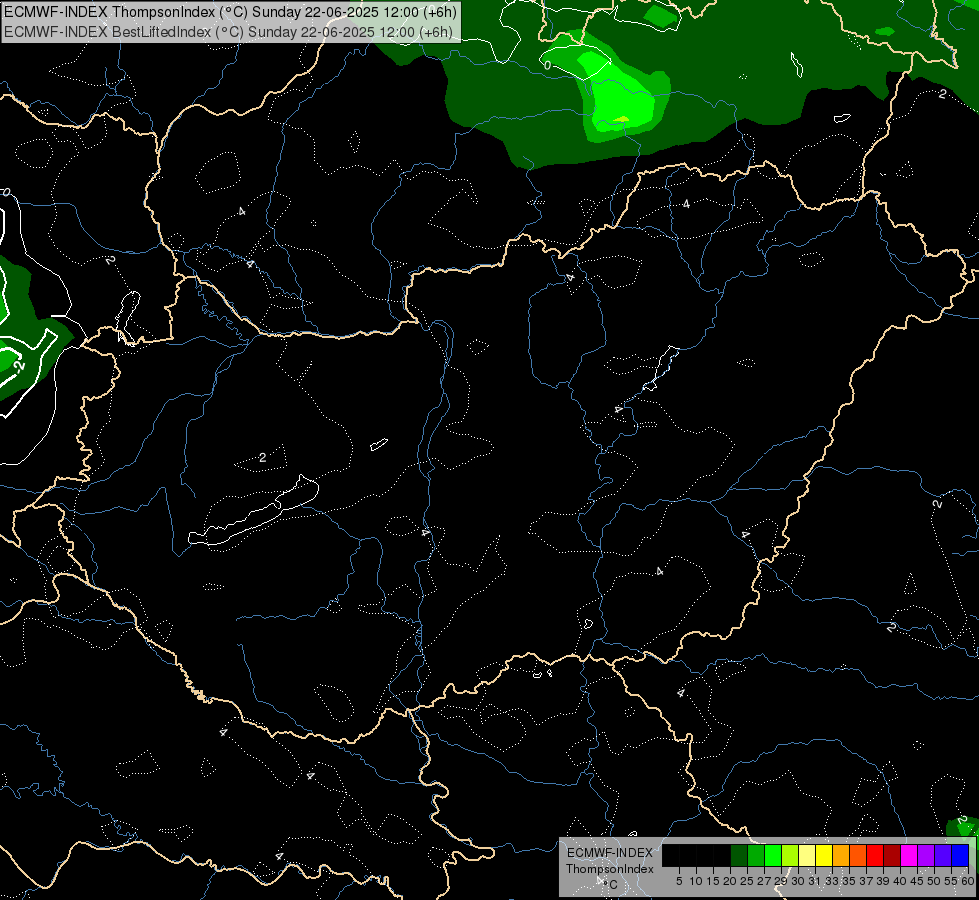Viewport: 979px width, 900px height.
Task: Click the dark red 39–40 legend swatch
Action: click(x=892, y=856)
